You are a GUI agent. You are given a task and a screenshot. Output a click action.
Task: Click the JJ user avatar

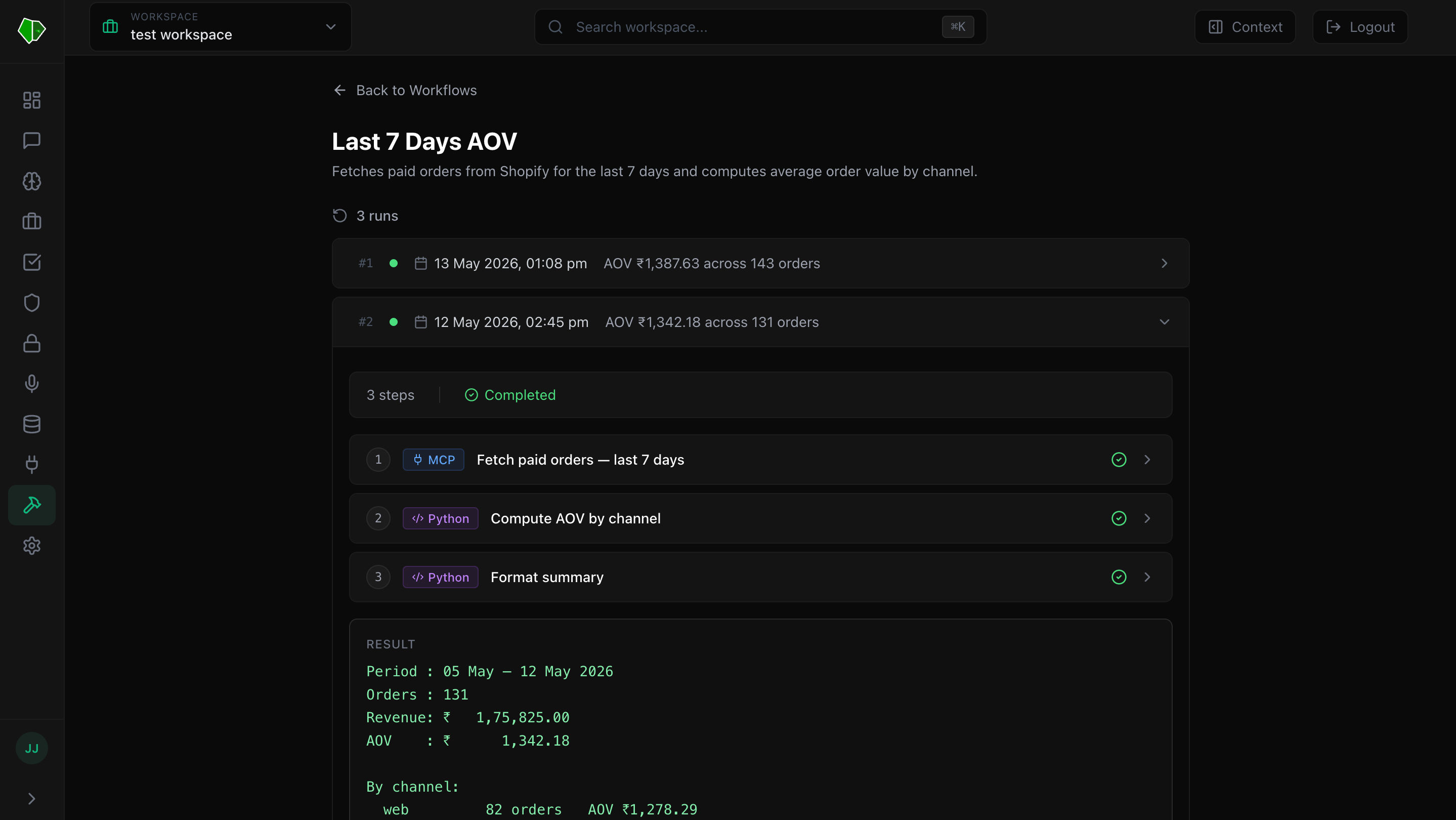click(32, 748)
